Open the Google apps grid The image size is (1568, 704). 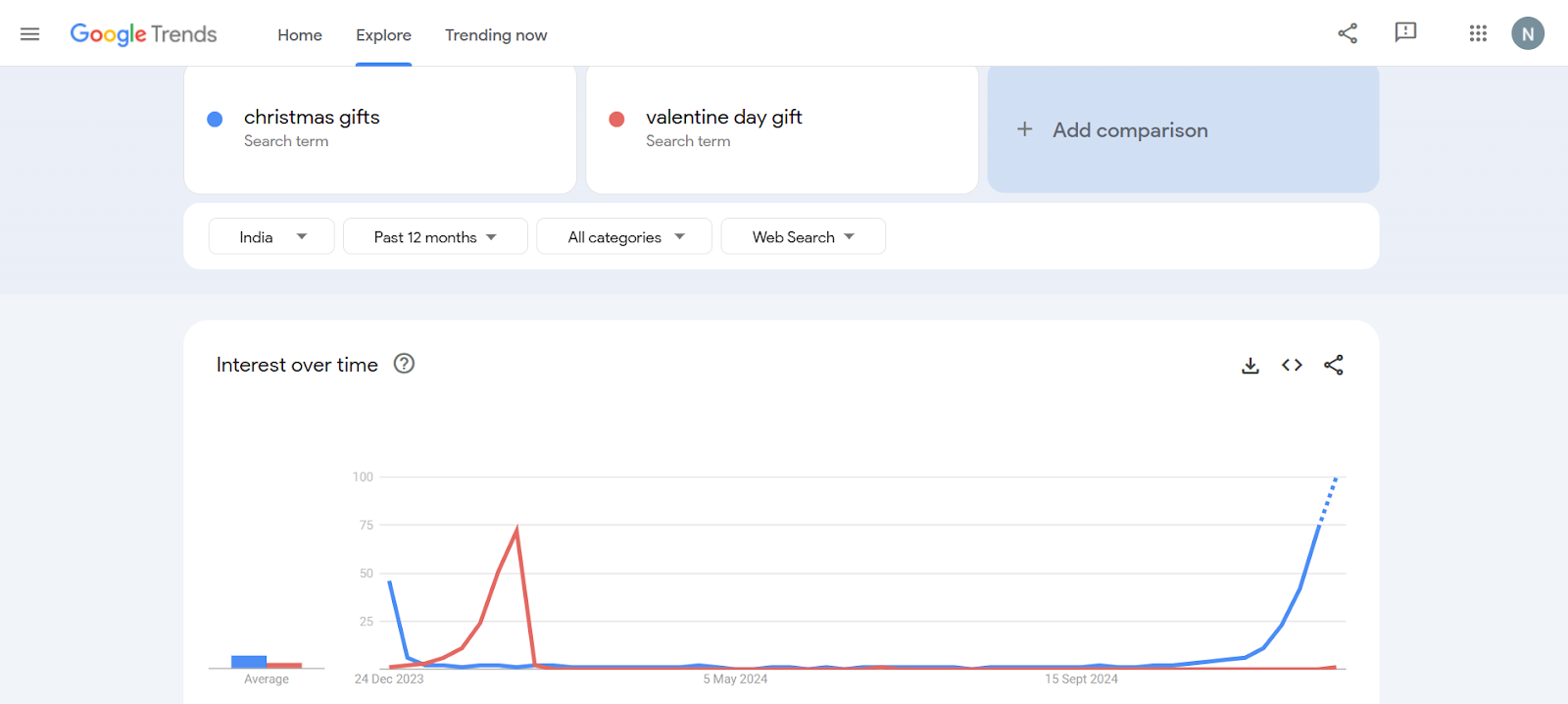pyautogui.click(x=1478, y=33)
